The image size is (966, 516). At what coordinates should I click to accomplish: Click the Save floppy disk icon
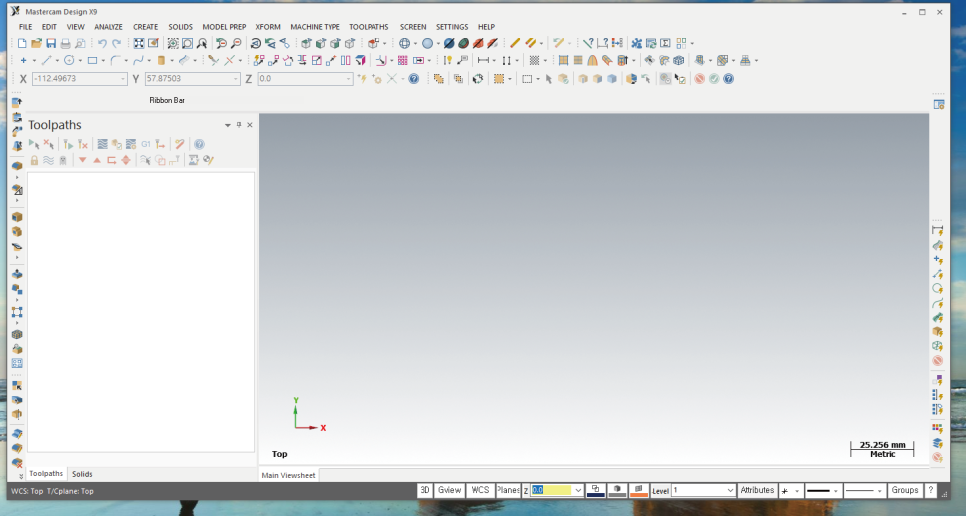(x=51, y=43)
